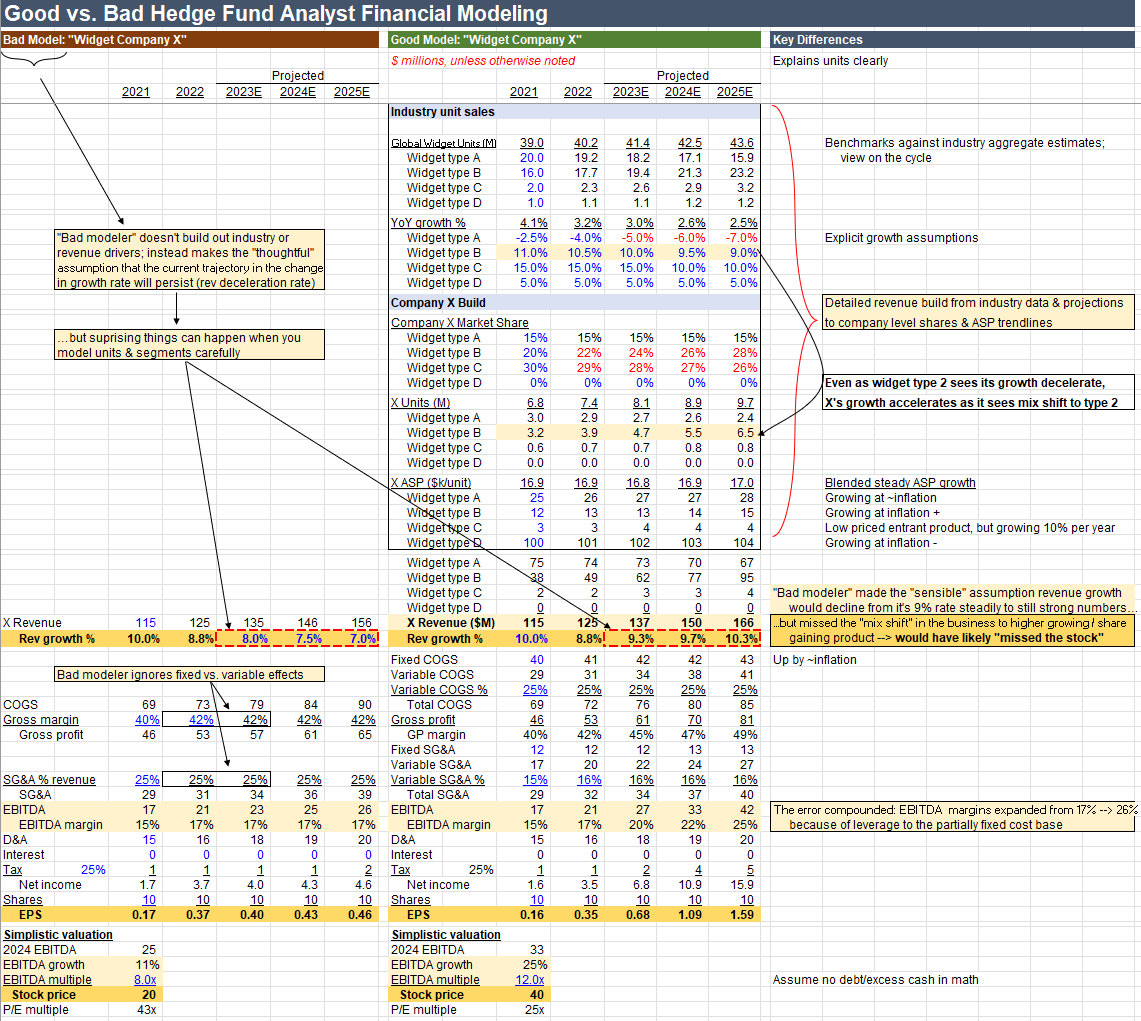Select the 25x P/E multiple cell

click(x=535, y=1009)
